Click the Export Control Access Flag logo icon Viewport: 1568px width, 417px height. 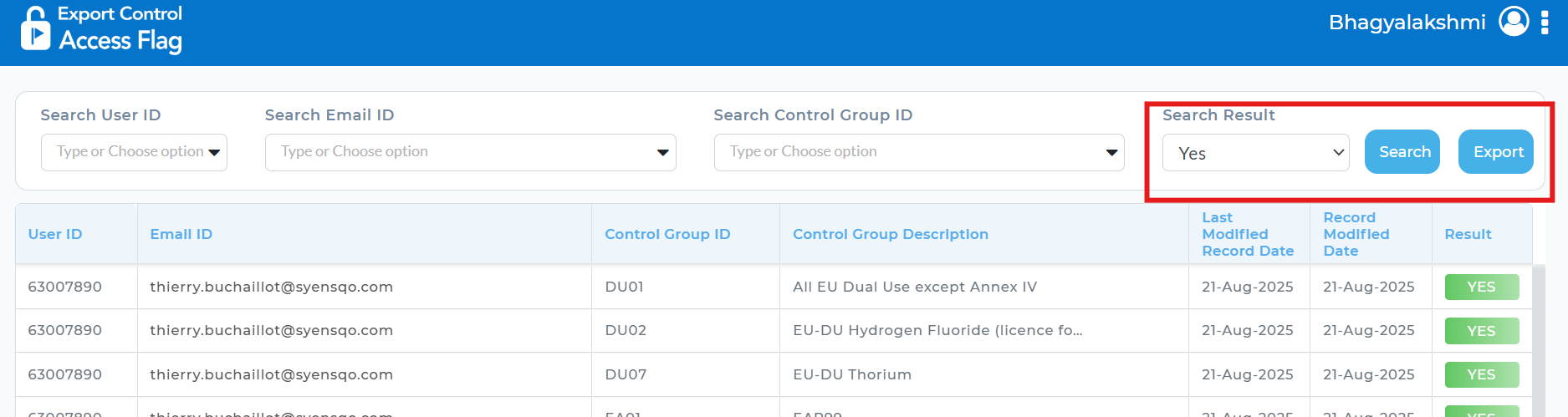35,29
